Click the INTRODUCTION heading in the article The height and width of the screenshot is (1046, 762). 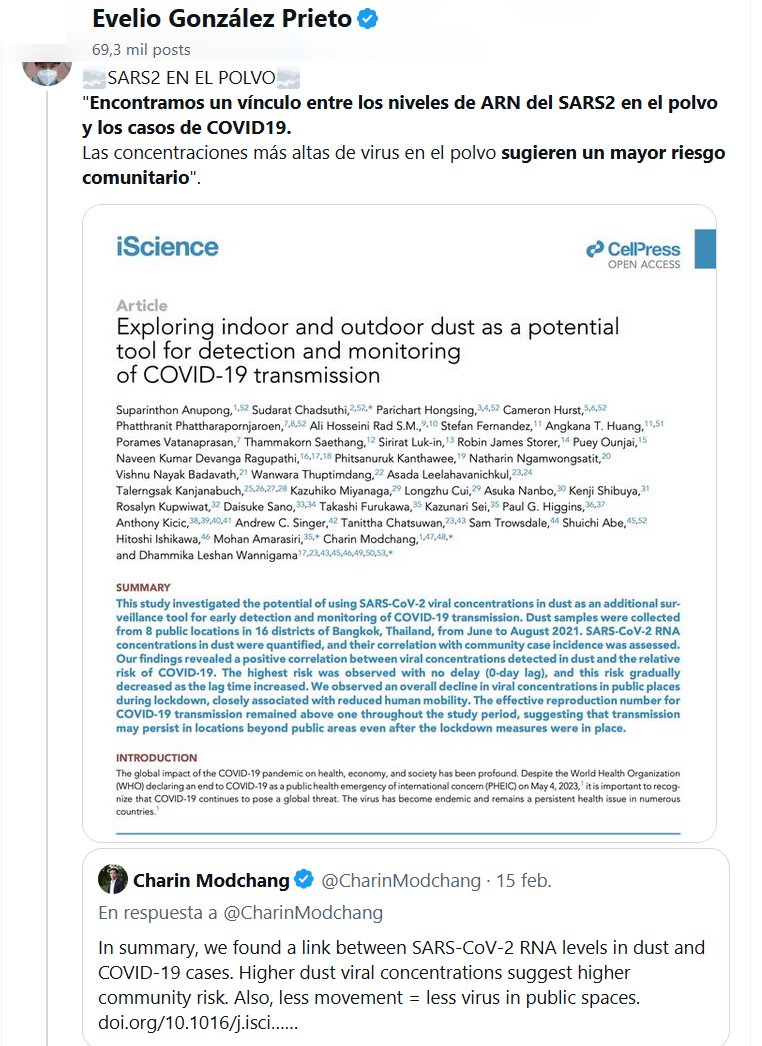[x=157, y=758]
